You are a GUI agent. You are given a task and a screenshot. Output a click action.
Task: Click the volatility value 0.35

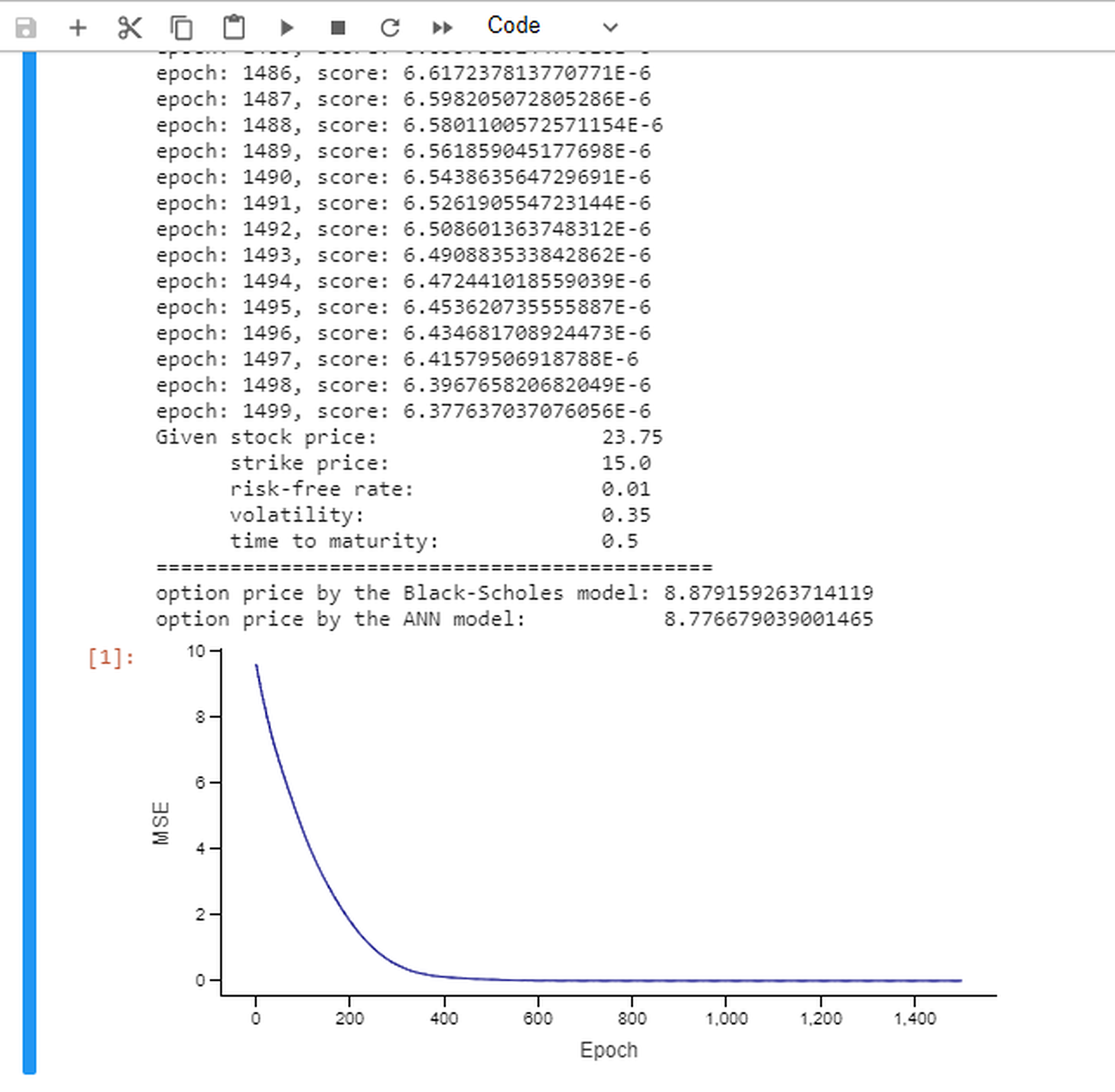coord(626,515)
